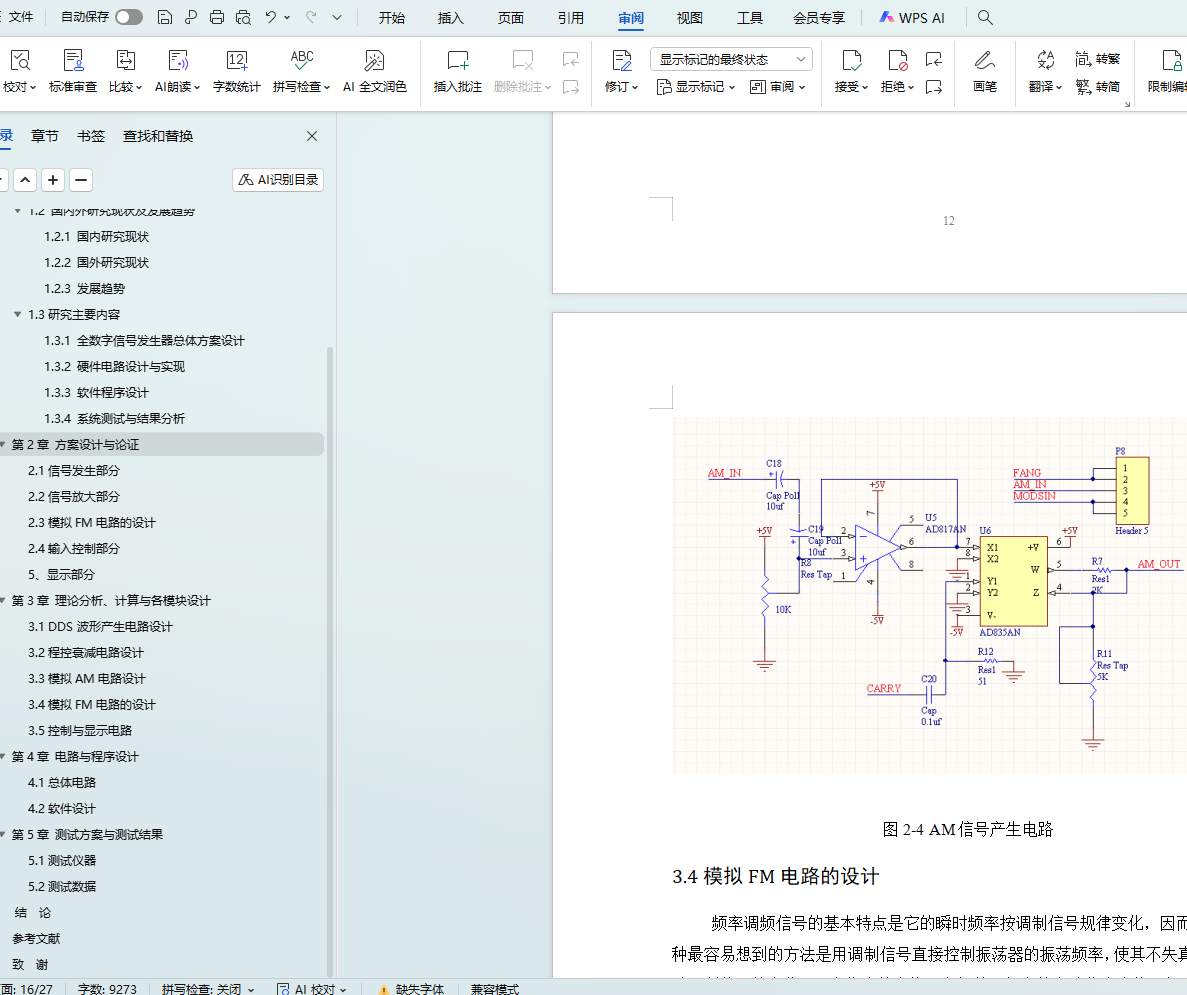
Task: Expand the 拼写检查 dropdown menu
Action: (x=328, y=88)
